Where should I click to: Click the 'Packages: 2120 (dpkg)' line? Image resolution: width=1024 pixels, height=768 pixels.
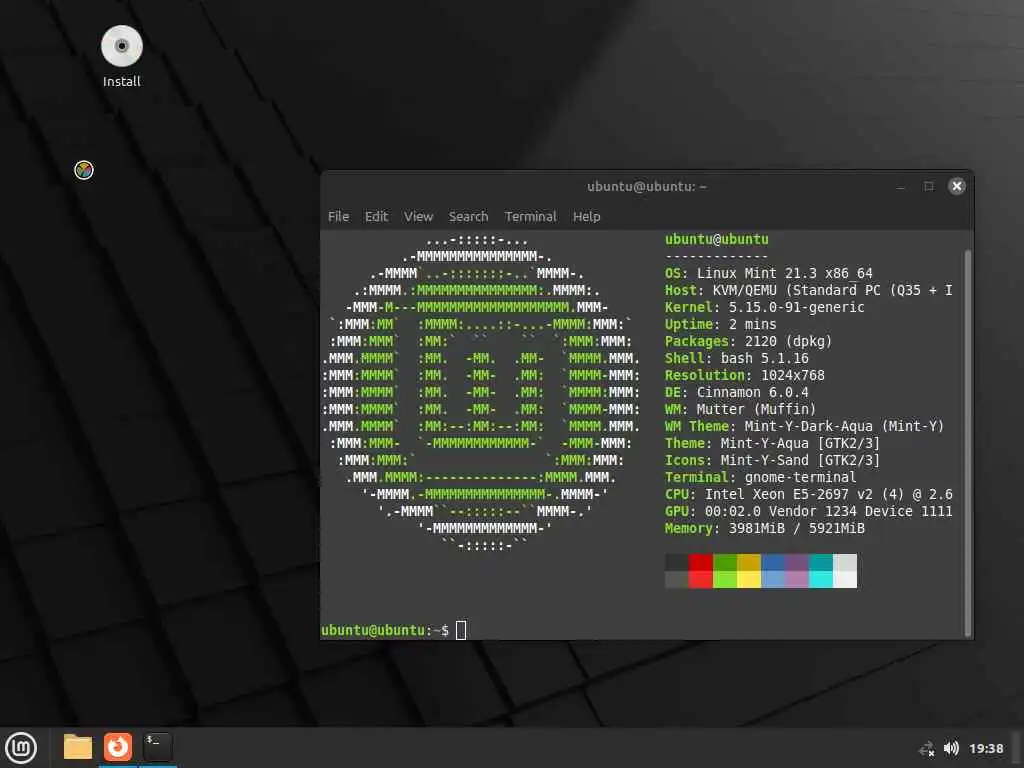point(748,341)
